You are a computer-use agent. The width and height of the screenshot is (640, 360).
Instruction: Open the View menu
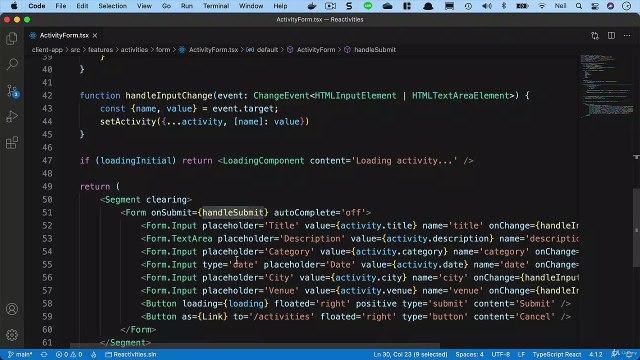(x=144, y=6)
